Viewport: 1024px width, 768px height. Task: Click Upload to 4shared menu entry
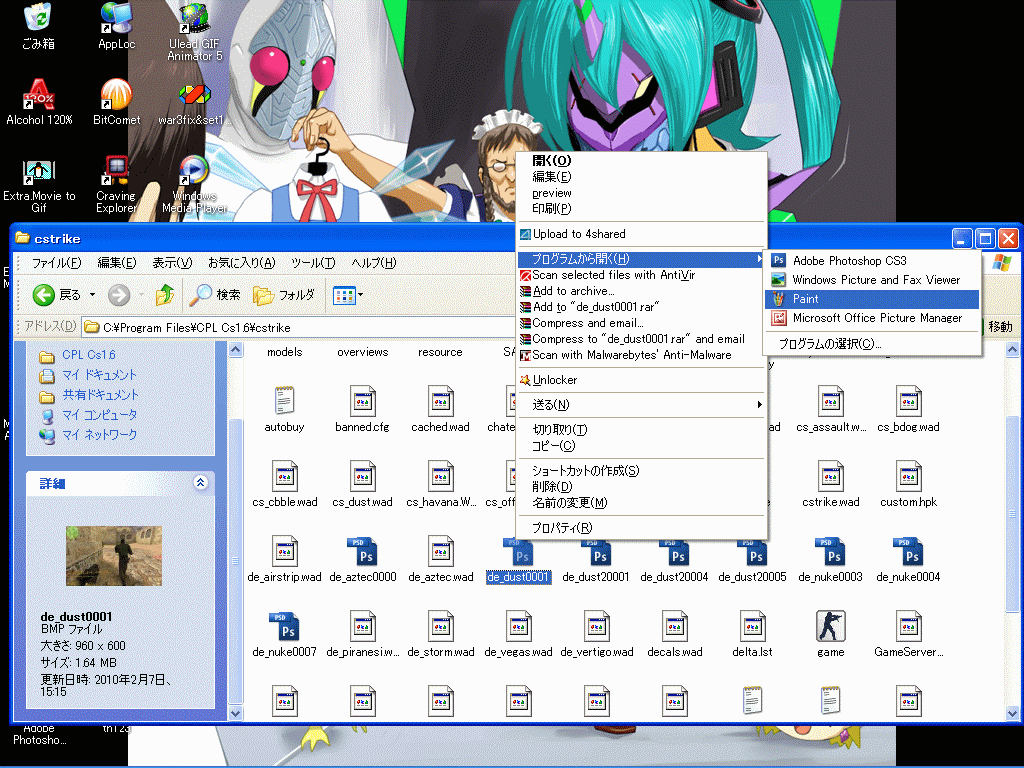pos(578,234)
